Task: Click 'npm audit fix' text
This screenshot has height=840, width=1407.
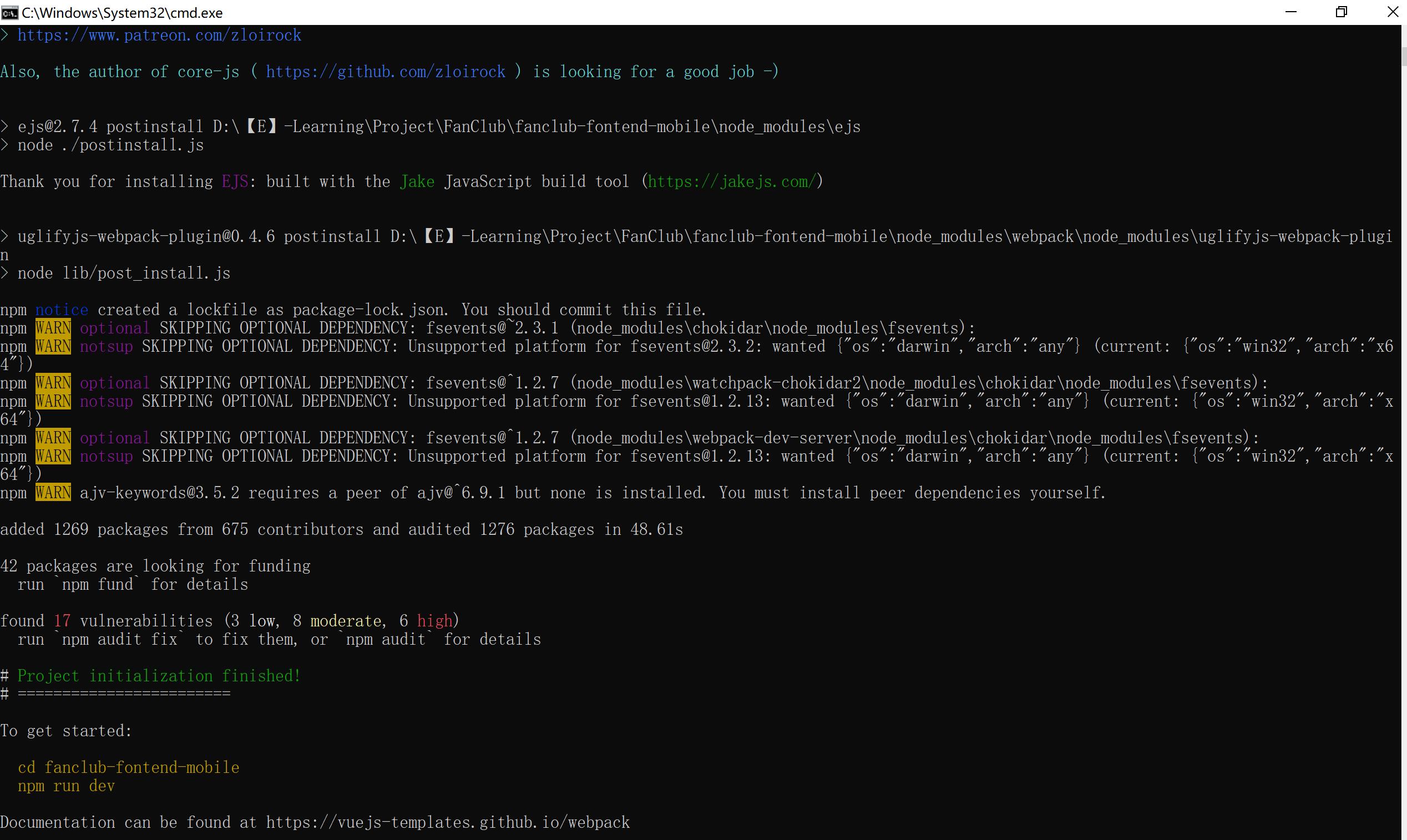Action: [119, 640]
